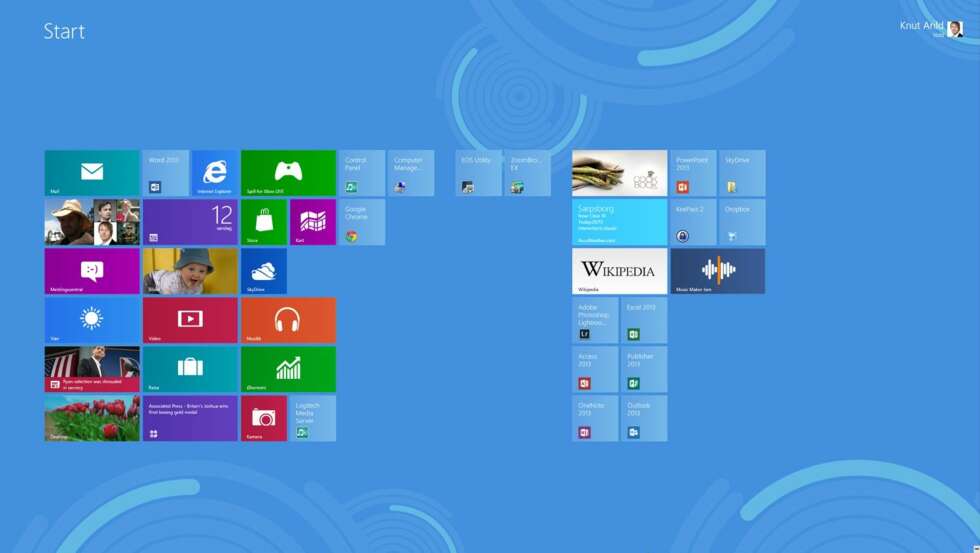Launch the Access 2013 tile
The image size is (980, 553).
595,369
